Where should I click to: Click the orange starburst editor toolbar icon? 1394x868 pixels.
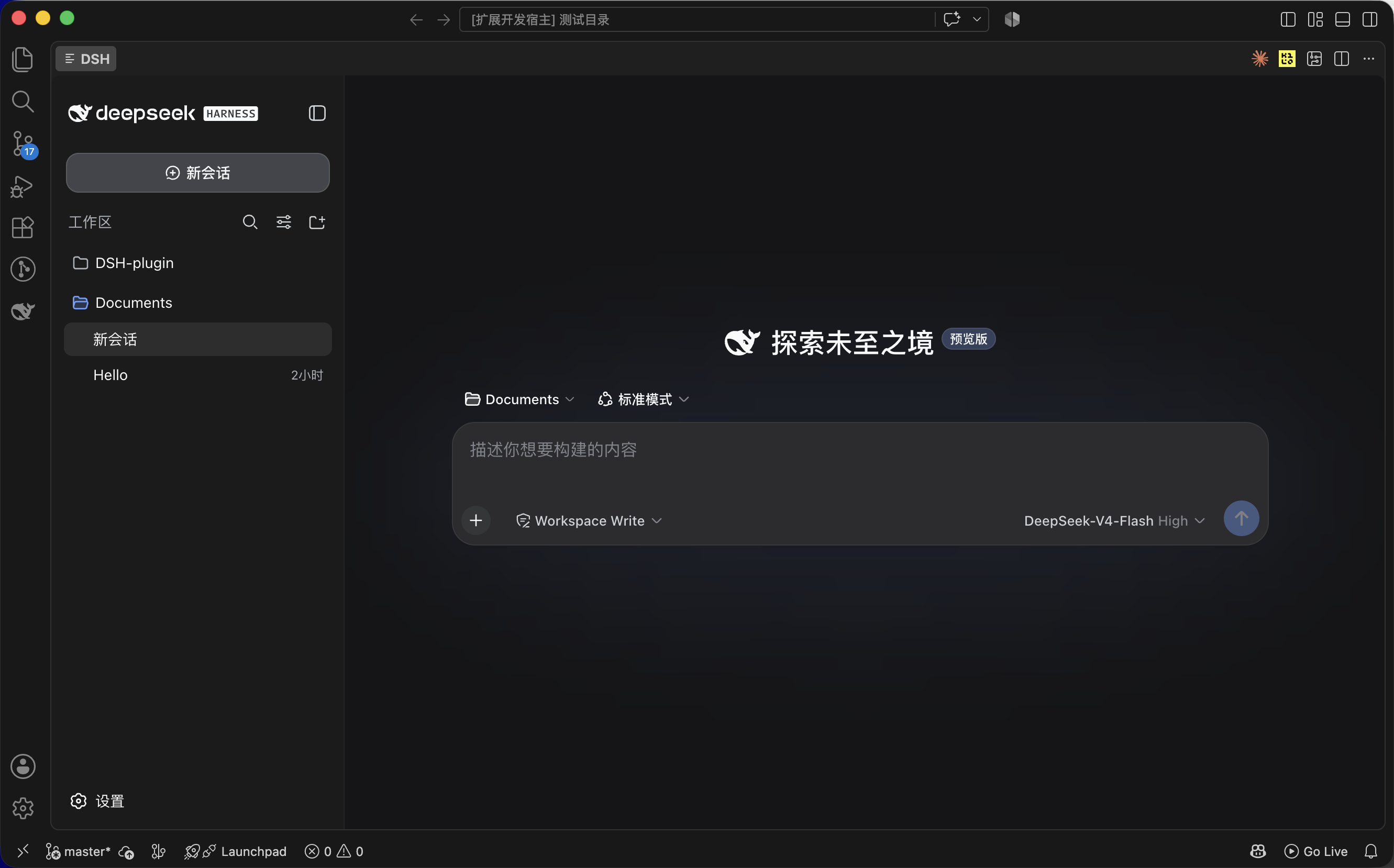pyautogui.click(x=1259, y=59)
